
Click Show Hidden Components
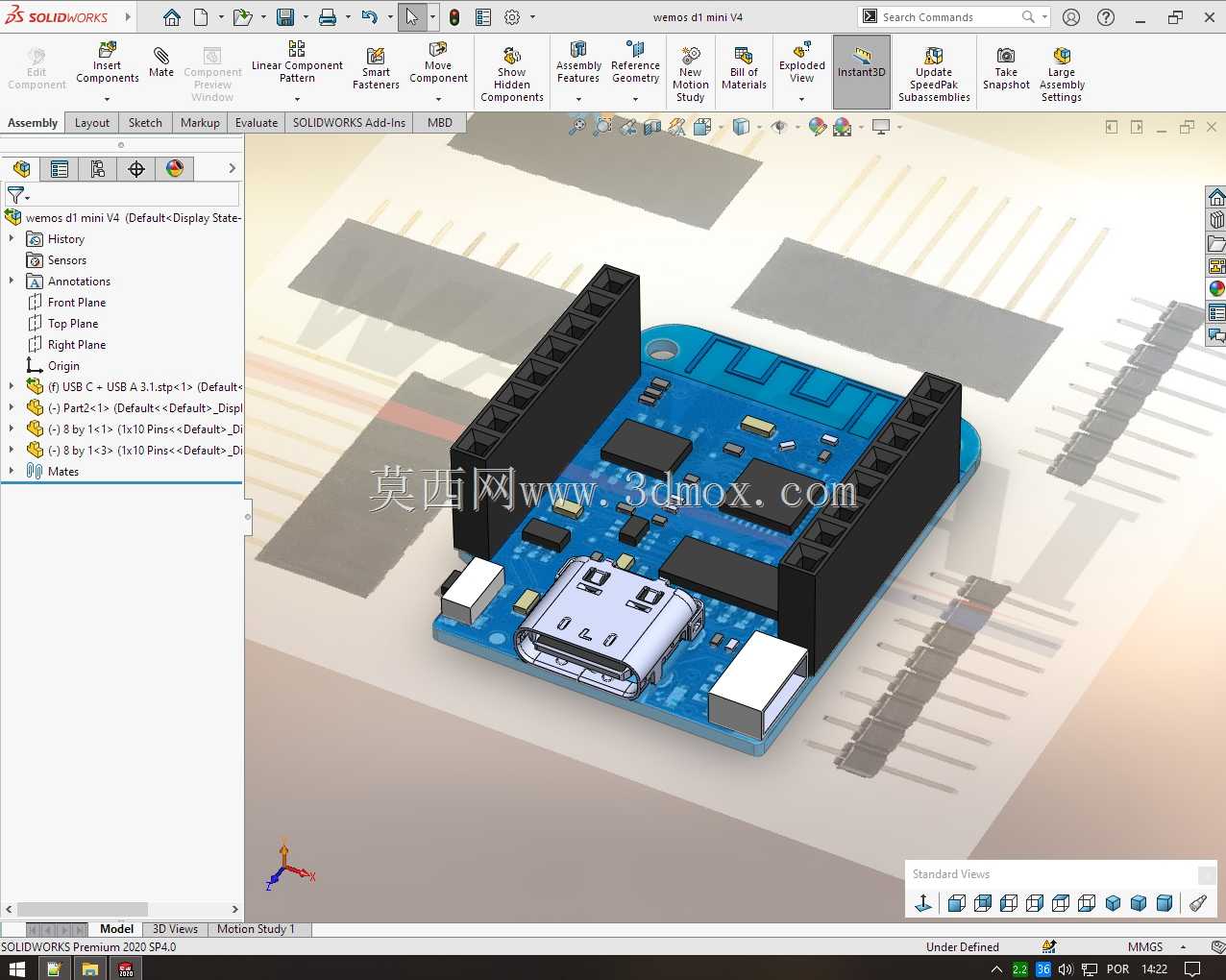[512, 73]
